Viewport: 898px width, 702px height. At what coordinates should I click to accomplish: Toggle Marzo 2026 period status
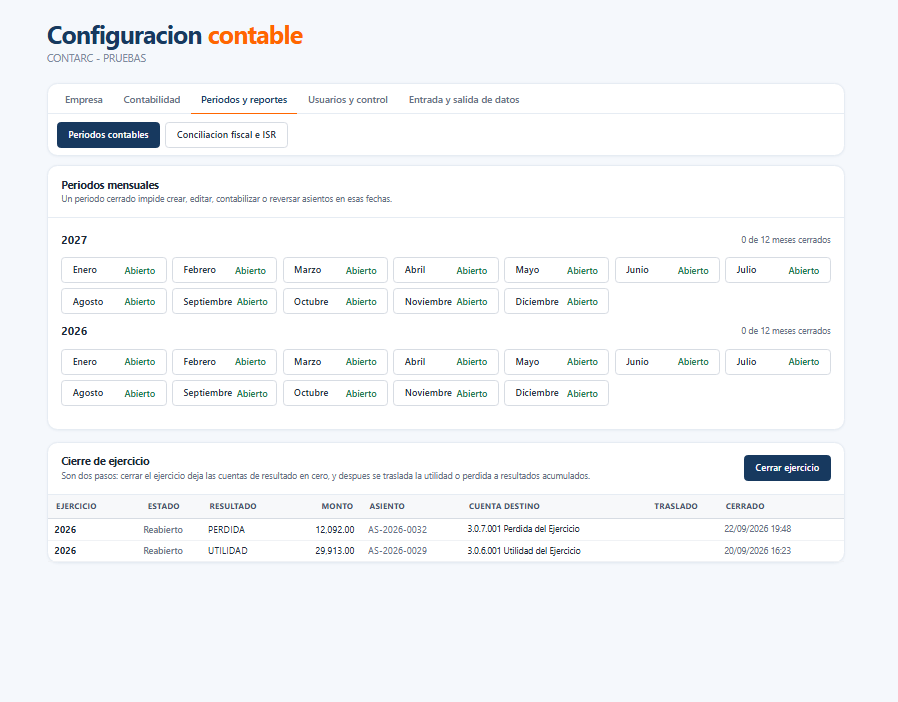click(x=335, y=362)
